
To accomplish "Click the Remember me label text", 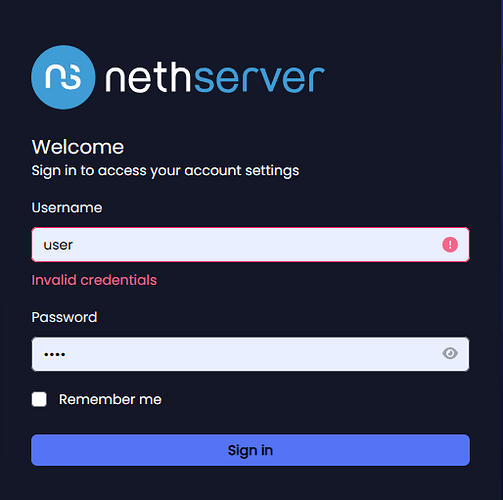I will click(x=110, y=399).
